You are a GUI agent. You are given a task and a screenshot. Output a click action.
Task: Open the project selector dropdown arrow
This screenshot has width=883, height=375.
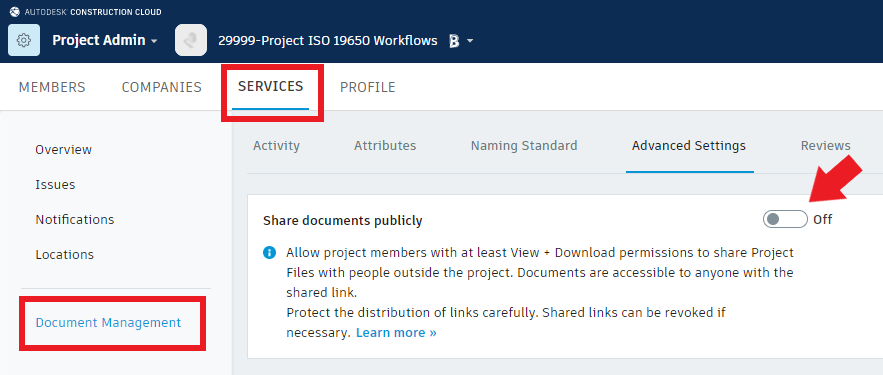470,41
